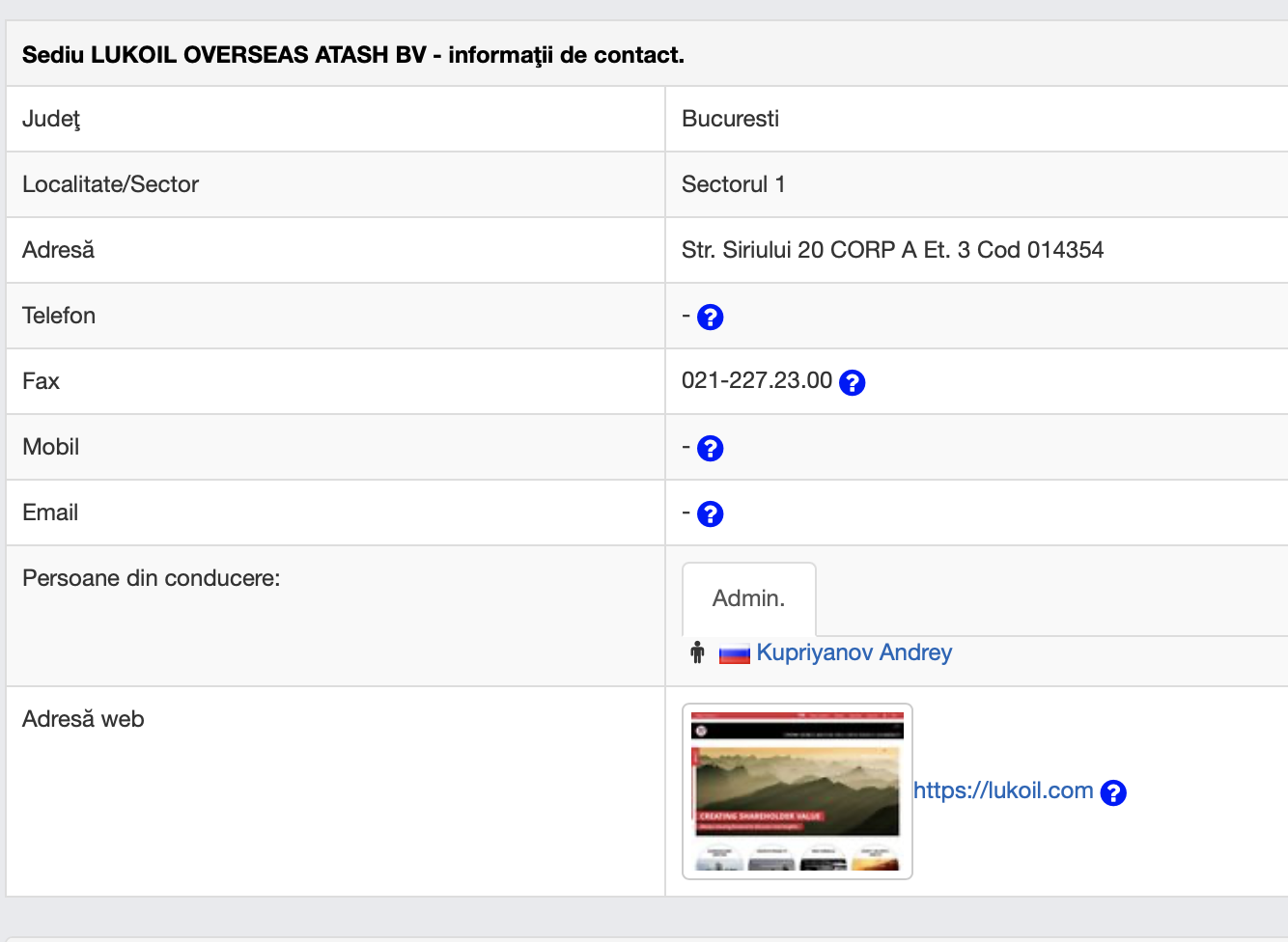Click the help icon beside the fax number
The width and height of the screenshot is (1288, 942).
(x=852, y=382)
